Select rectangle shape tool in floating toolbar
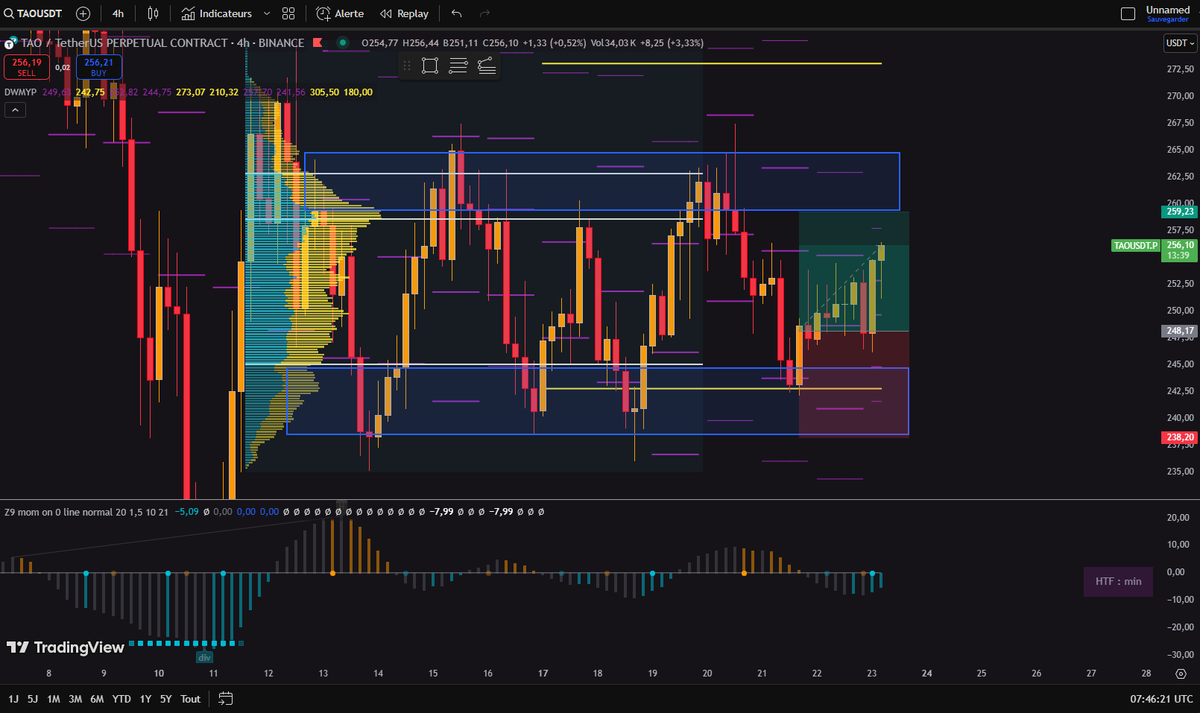This screenshot has width=1200, height=713. pyautogui.click(x=430, y=66)
